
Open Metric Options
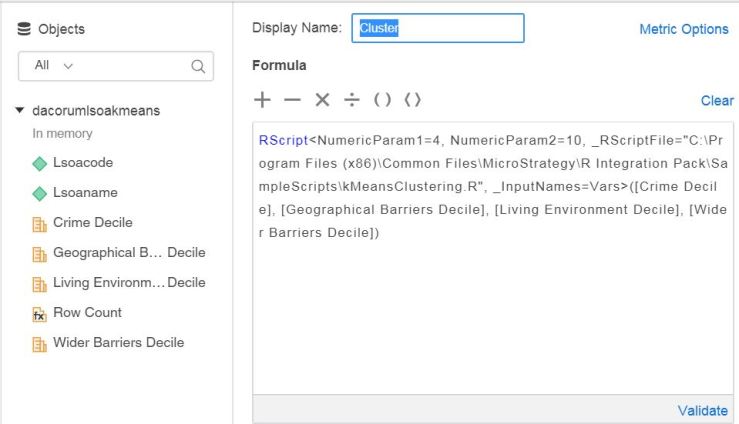coord(683,29)
